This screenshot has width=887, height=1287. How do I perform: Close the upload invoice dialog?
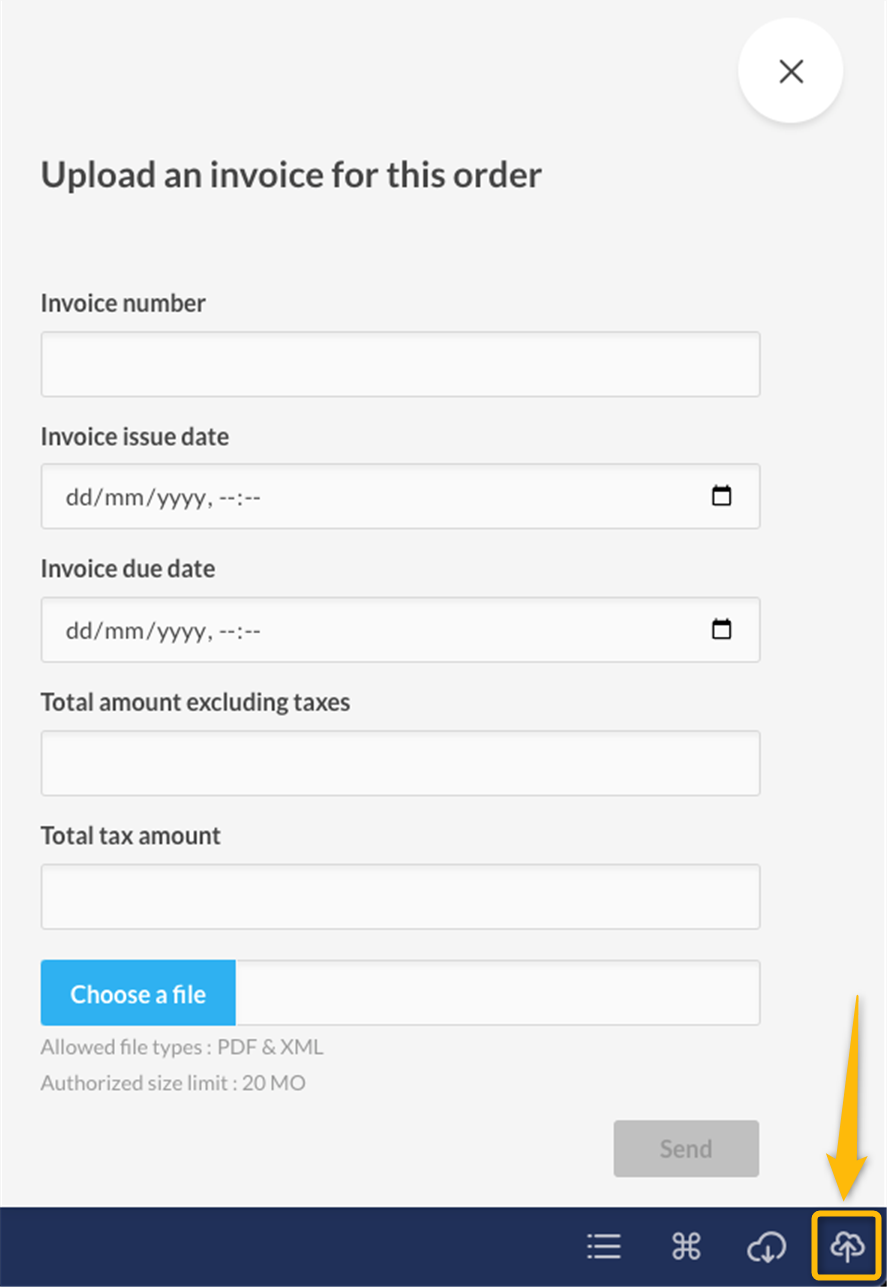pos(791,71)
